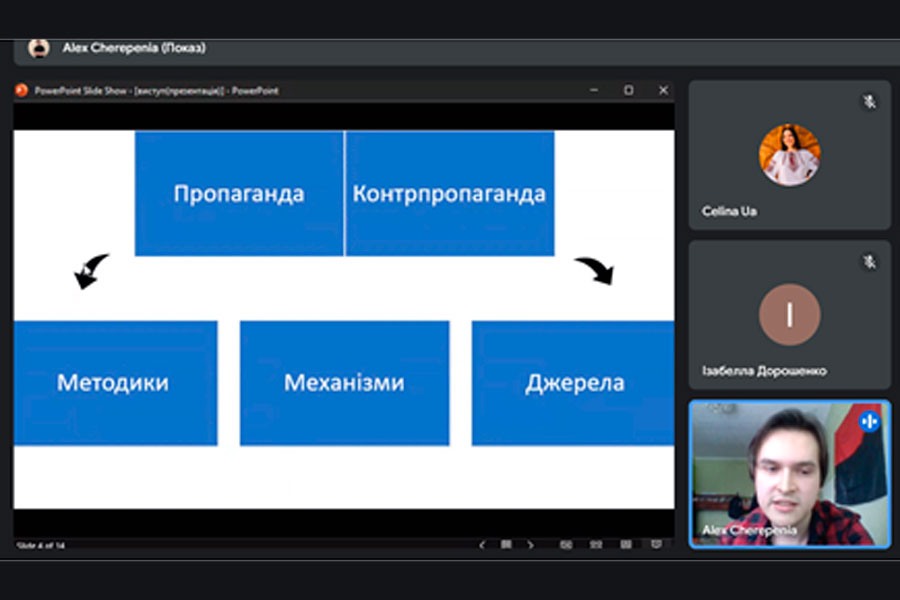The height and width of the screenshot is (600, 900).
Task: Click the "Пропаганда" box on the slide
Action: click(239, 193)
